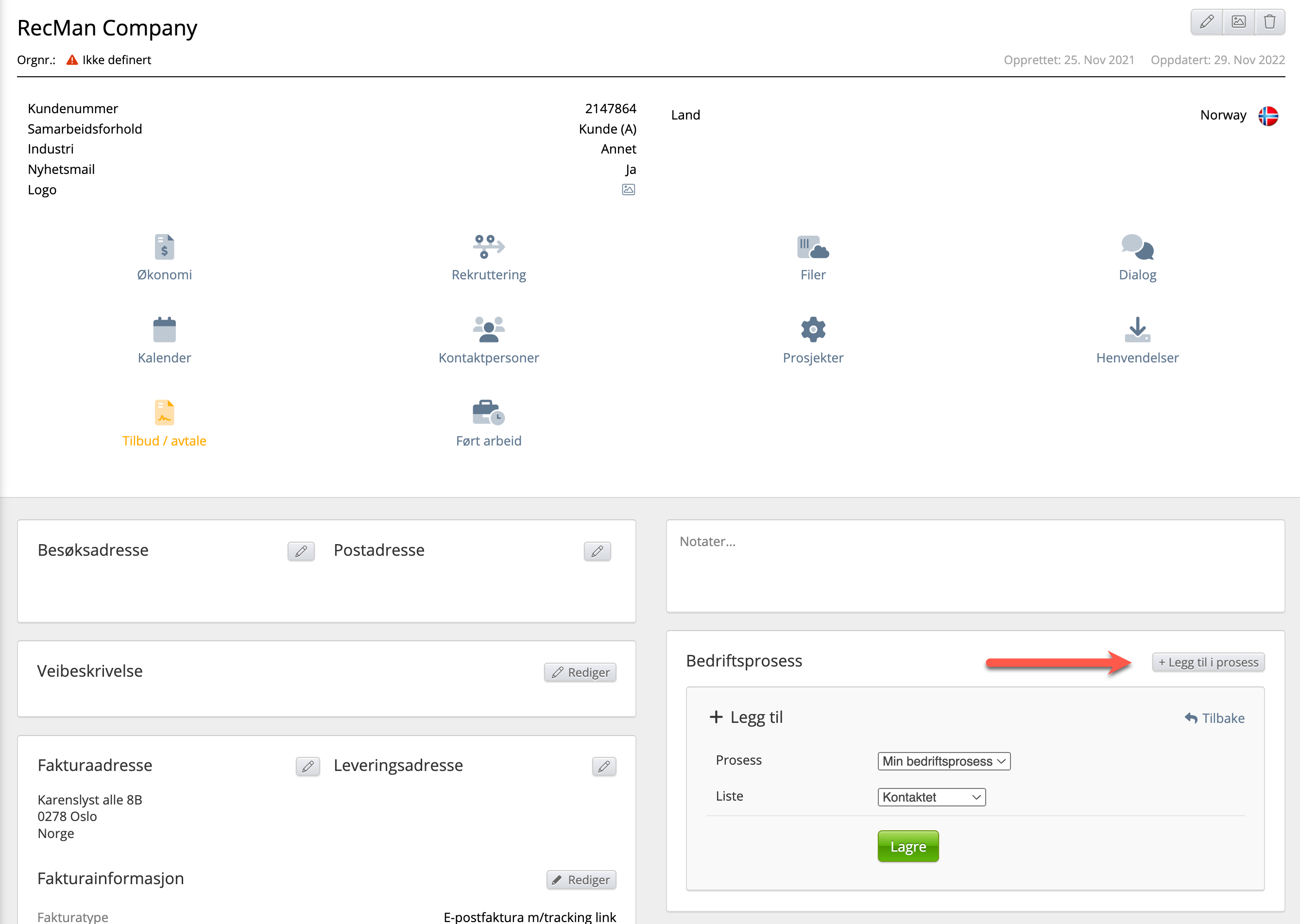
Task: Edit the Besøksadresse with pencil button
Action: click(x=301, y=551)
